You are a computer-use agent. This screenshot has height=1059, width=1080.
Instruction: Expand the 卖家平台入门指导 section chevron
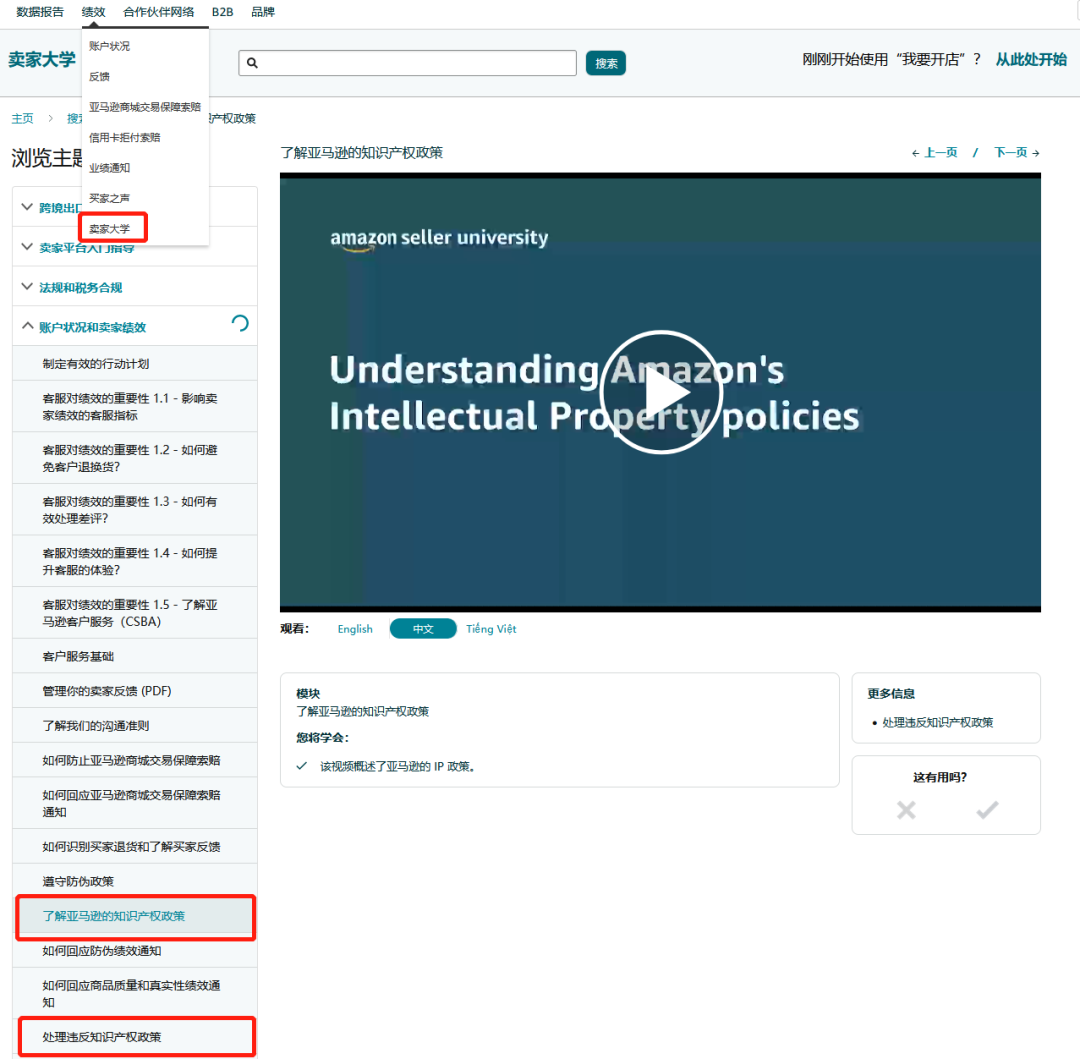pyautogui.click(x=27, y=247)
